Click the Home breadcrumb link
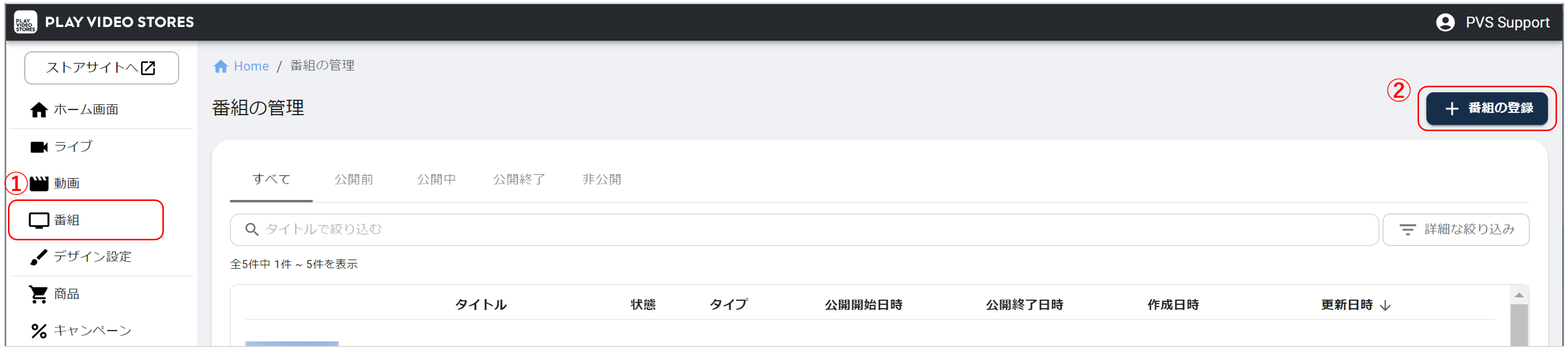The image size is (1568, 355). coord(250,66)
